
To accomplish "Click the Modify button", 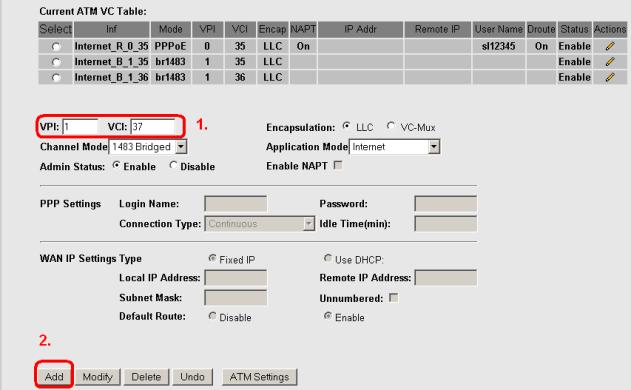I will [x=97, y=377].
